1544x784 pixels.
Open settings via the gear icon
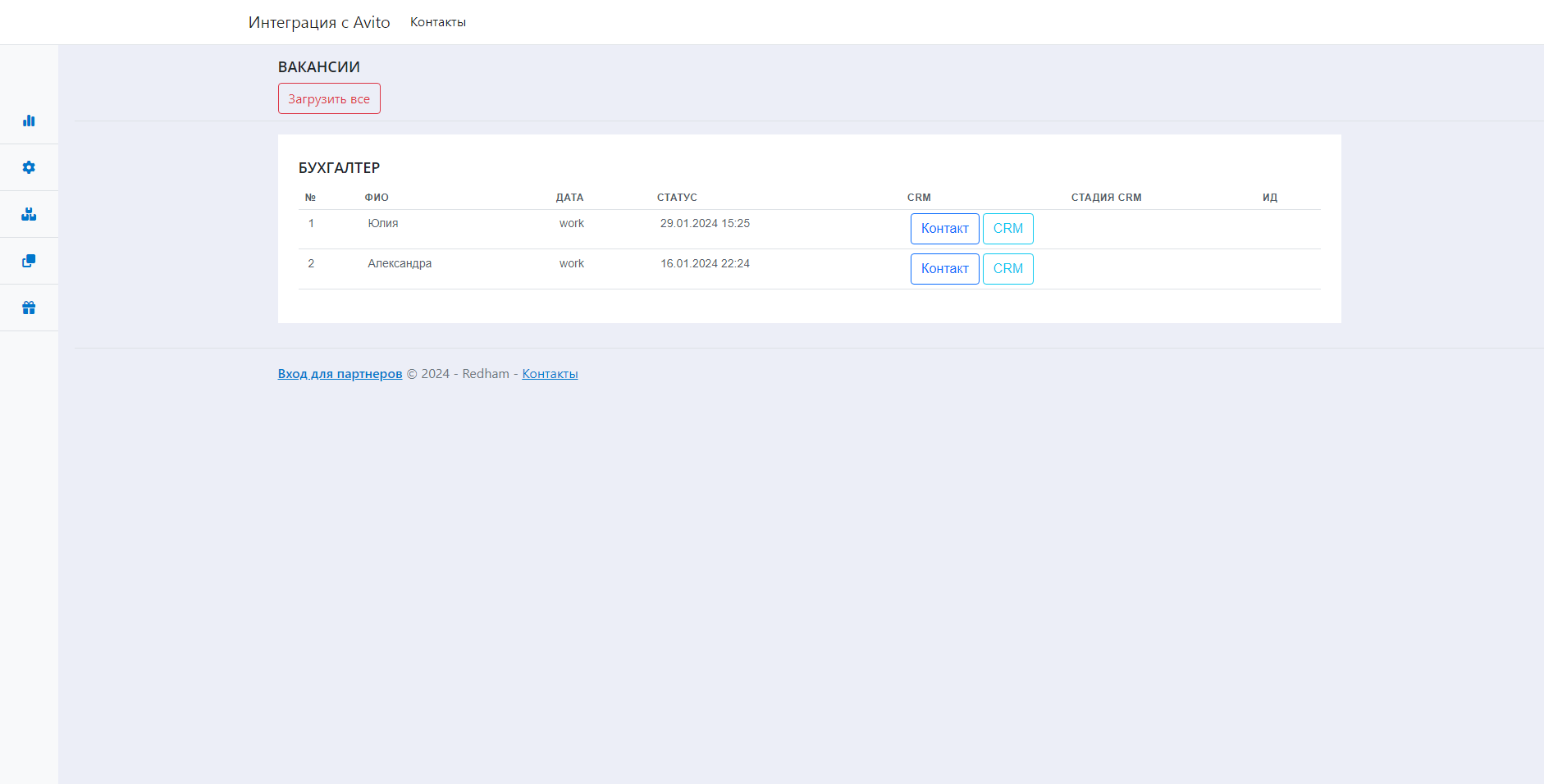pyautogui.click(x=29, y=167)
